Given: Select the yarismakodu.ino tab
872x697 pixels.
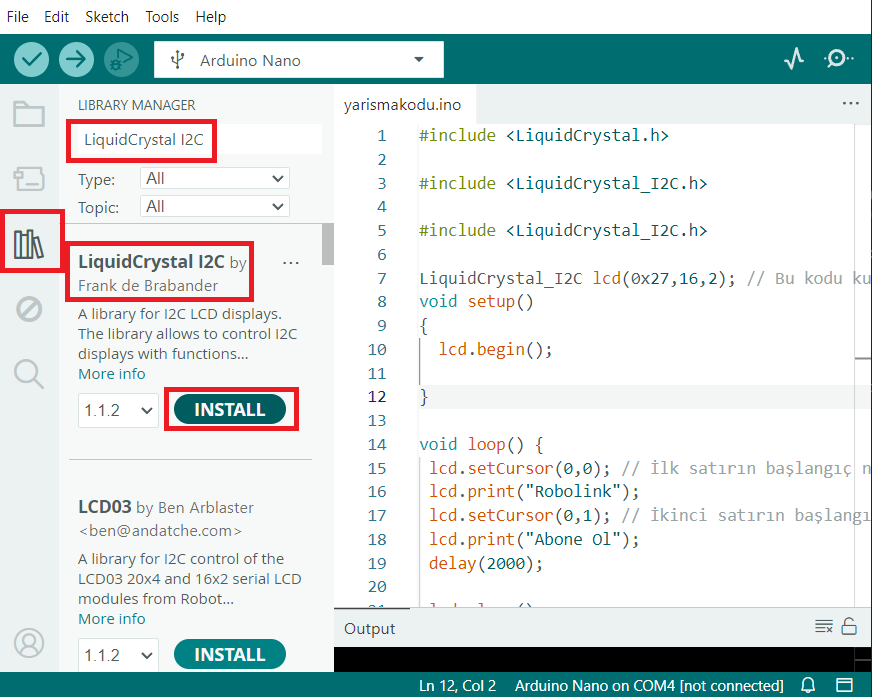Looking at the screenshot, I should (x=402, y=104).
